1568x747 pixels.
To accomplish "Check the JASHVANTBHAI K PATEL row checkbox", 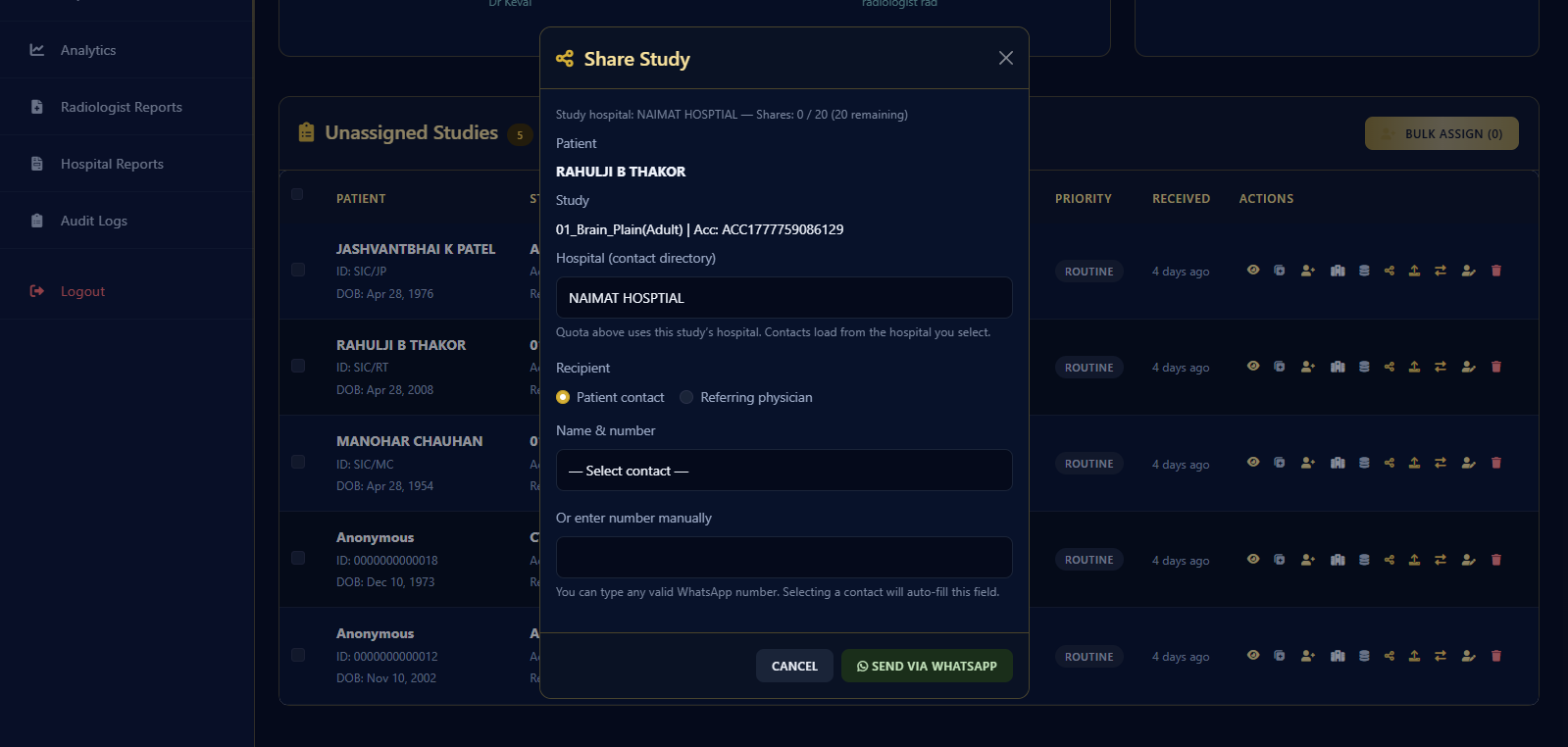I will (298, 270).
